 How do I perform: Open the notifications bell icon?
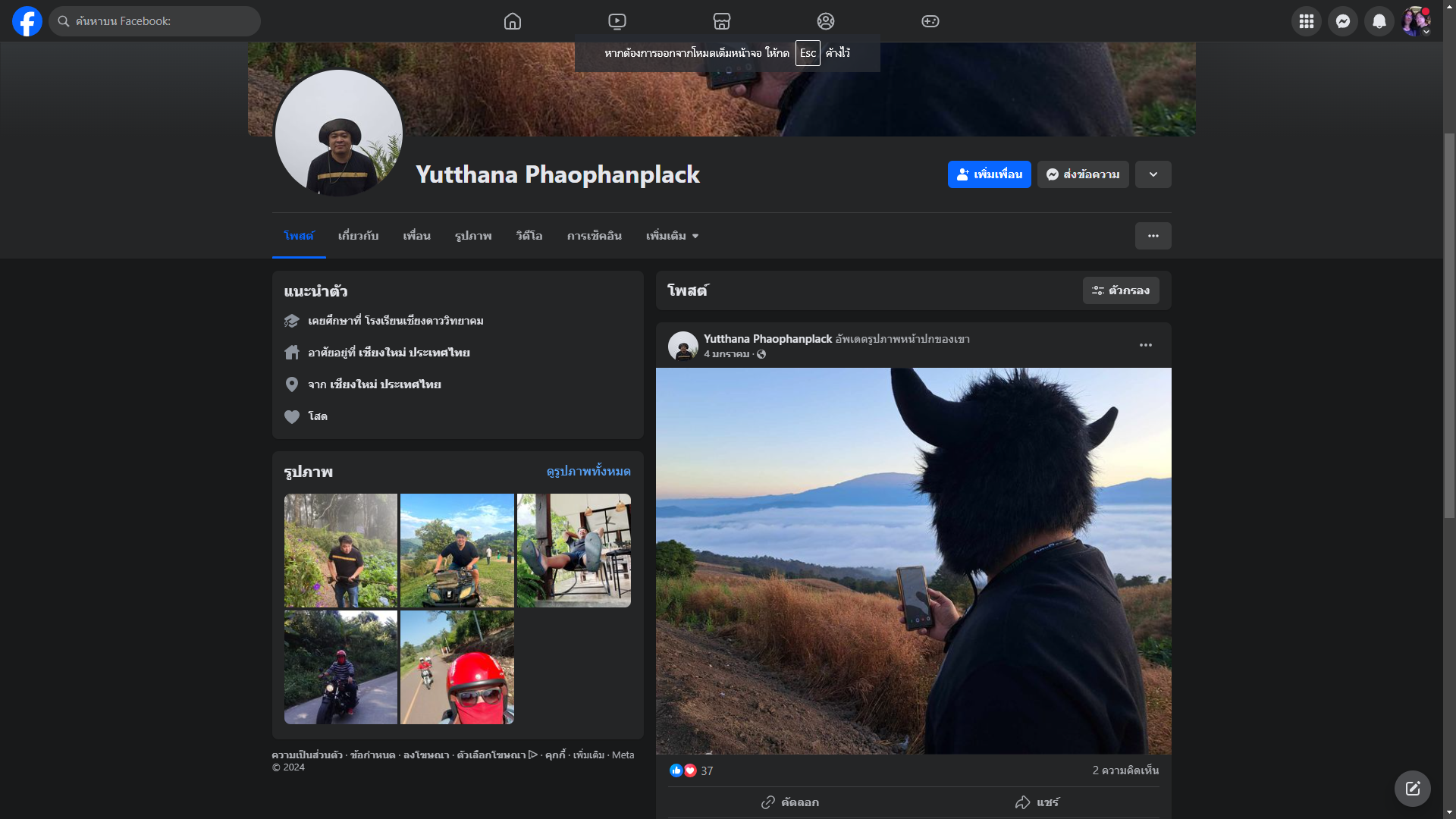click(1379, 21)
